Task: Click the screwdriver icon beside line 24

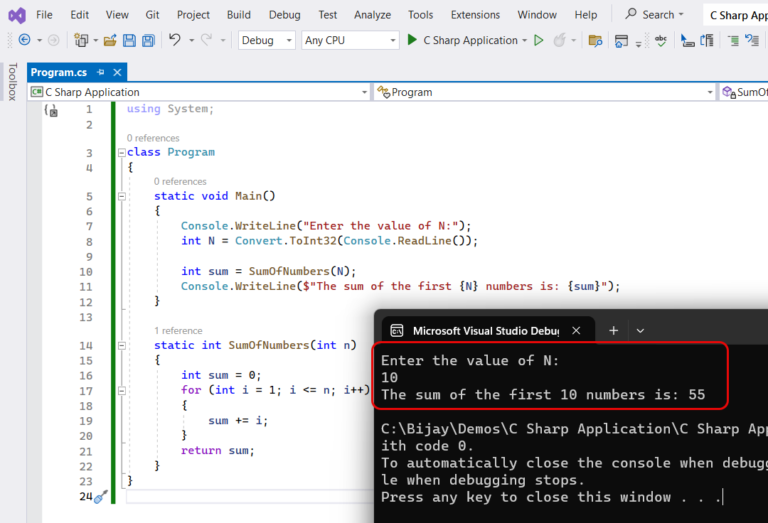Action: 100,497
